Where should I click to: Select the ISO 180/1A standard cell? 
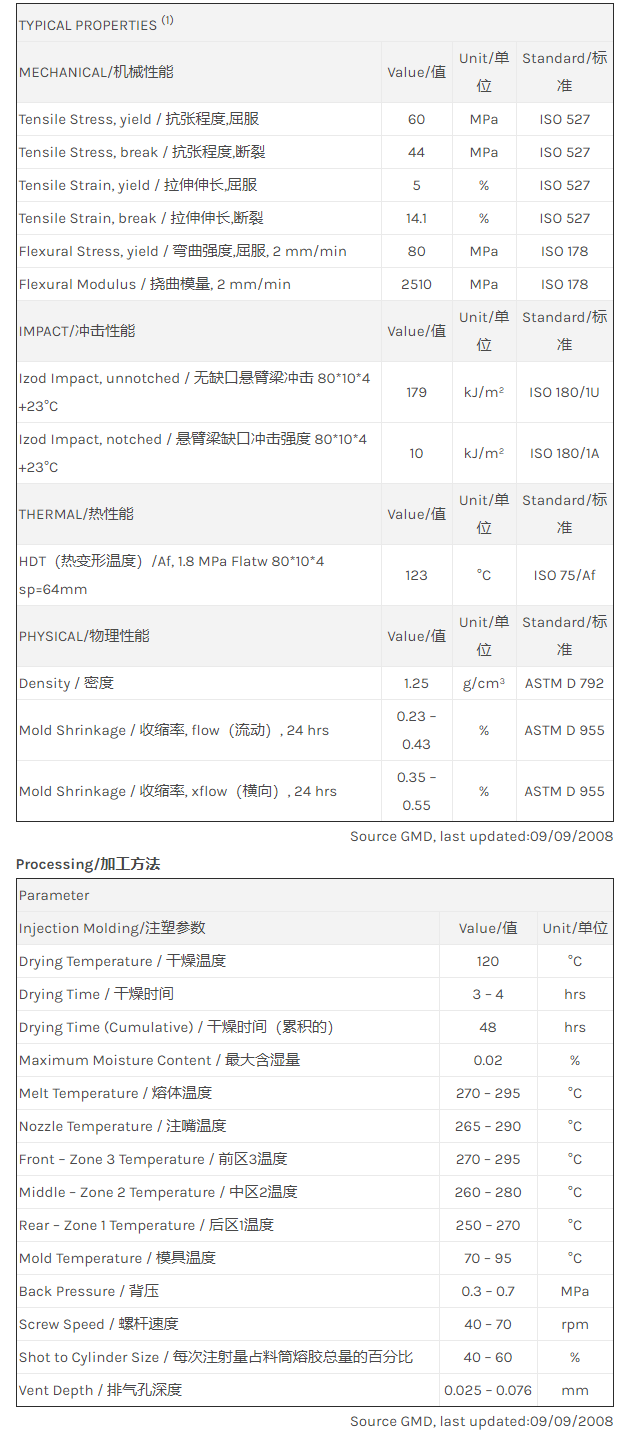coord(564,453)
